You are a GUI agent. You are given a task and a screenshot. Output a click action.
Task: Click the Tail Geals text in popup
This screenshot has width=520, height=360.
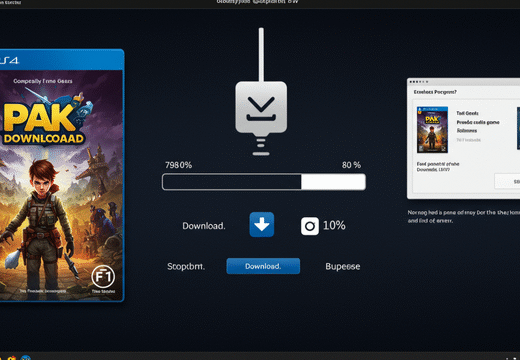(x=467, y=113)
